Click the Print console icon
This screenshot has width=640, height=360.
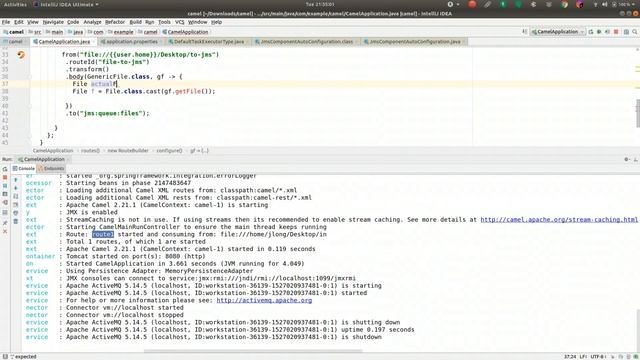[x=16, y=213]
